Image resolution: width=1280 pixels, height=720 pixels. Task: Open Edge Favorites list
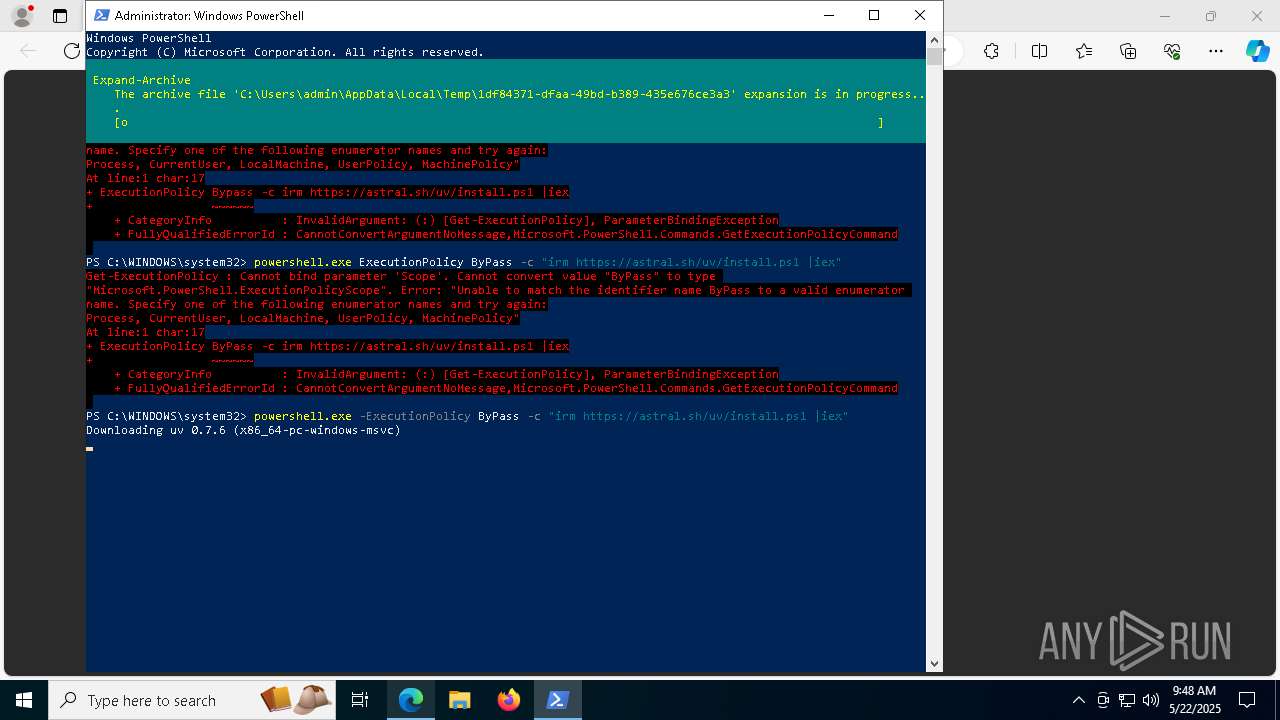1084,51
